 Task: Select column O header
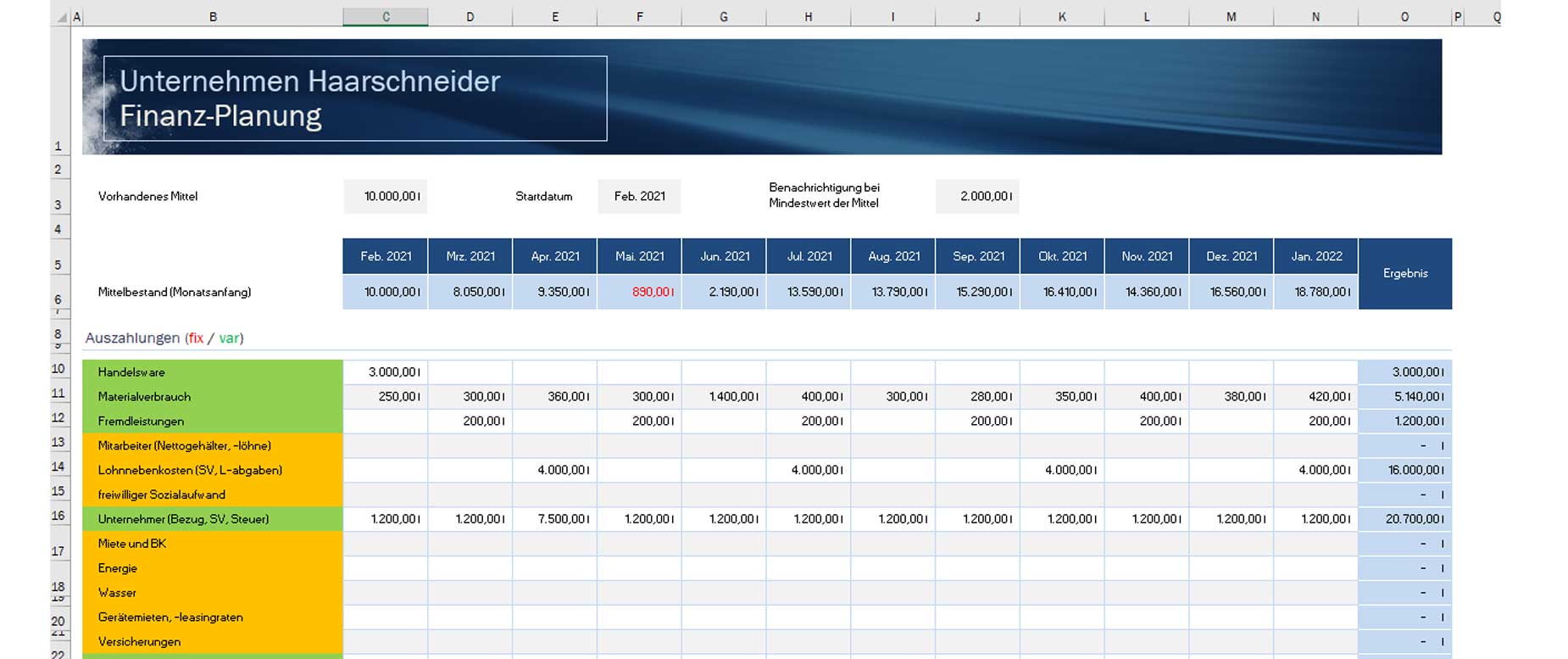click(1404, 17)
